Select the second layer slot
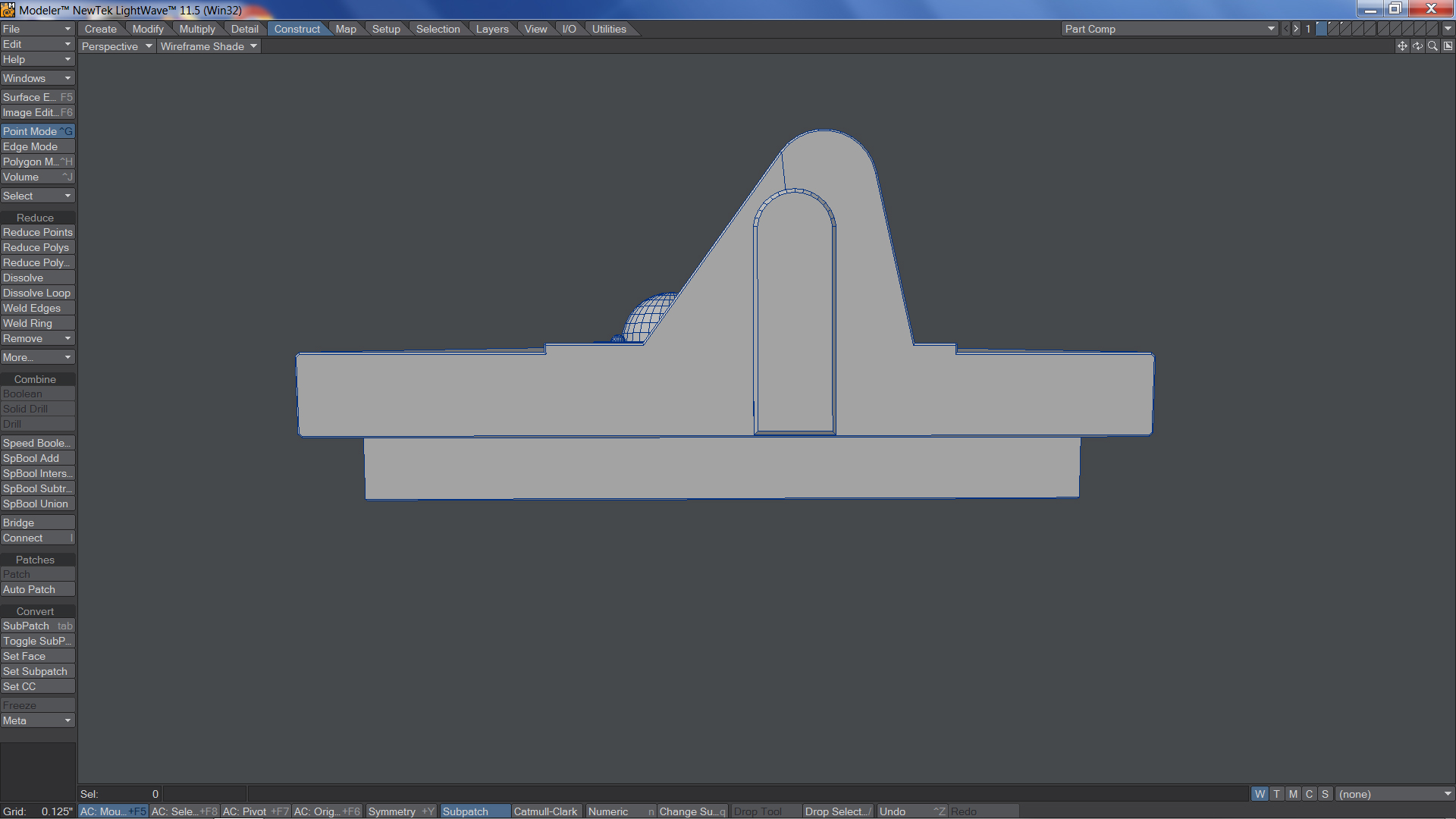 click(x=1334, y=29)
